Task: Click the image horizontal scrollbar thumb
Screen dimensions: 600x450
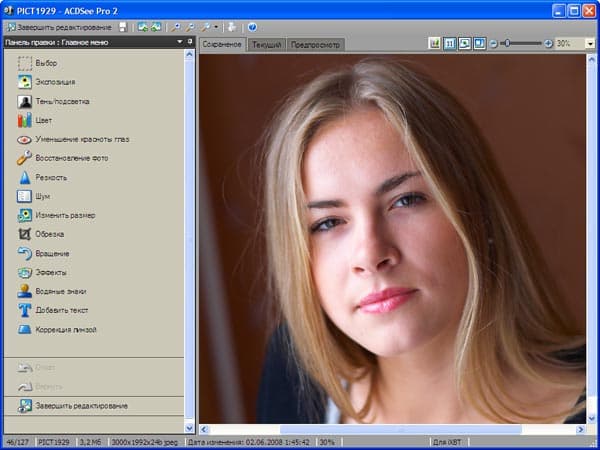Action: pyautogui.click(x=401, y=429)
